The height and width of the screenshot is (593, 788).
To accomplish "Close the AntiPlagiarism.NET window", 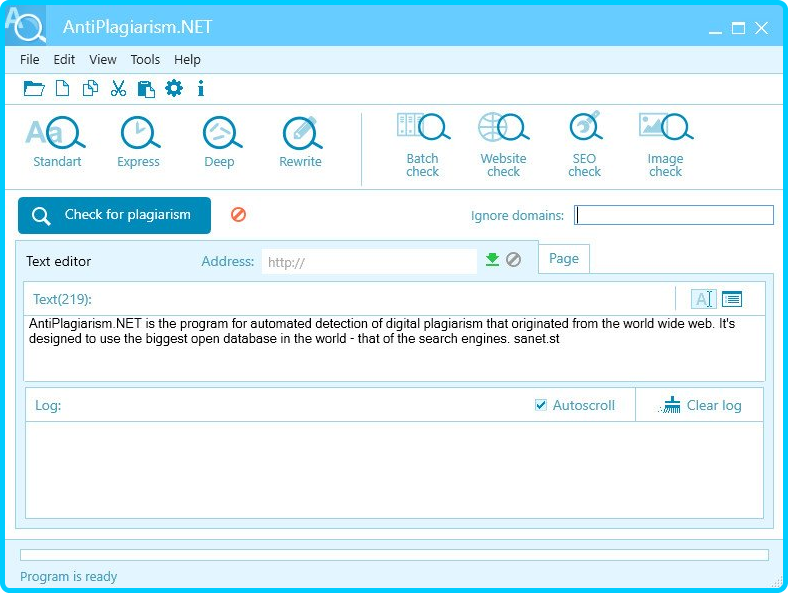I will pos(761,28).
